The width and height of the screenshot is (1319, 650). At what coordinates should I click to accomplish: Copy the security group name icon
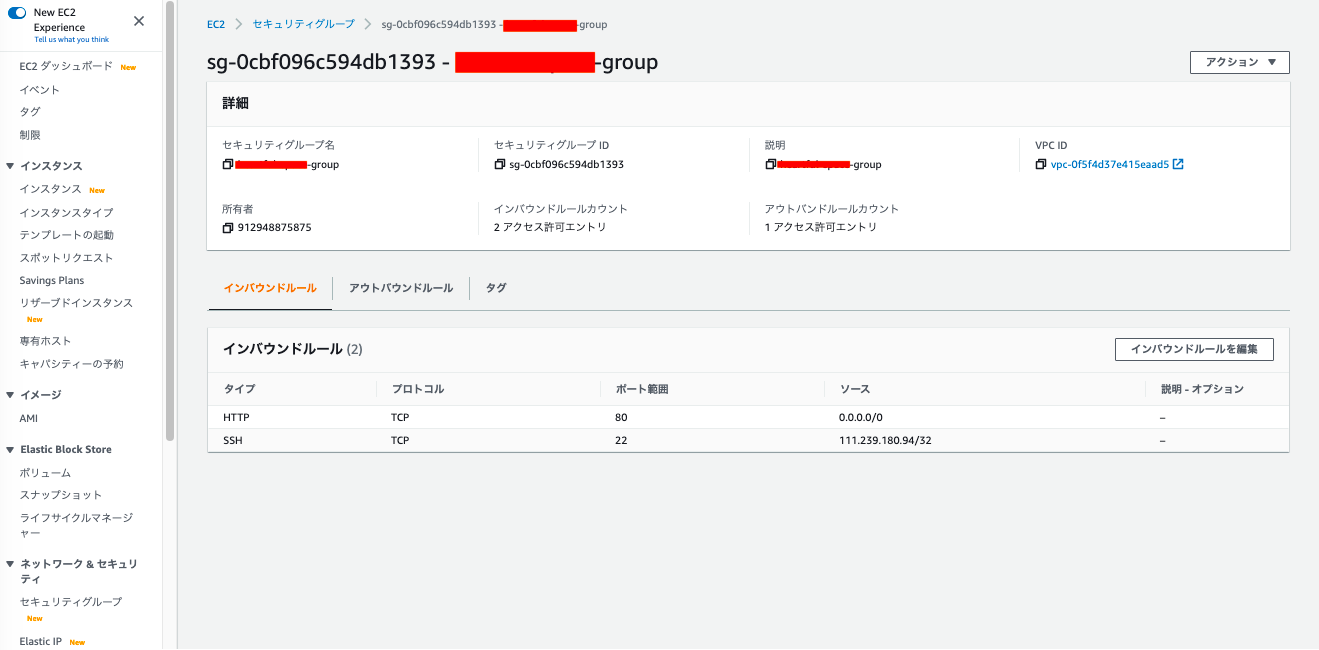(227, 164)
